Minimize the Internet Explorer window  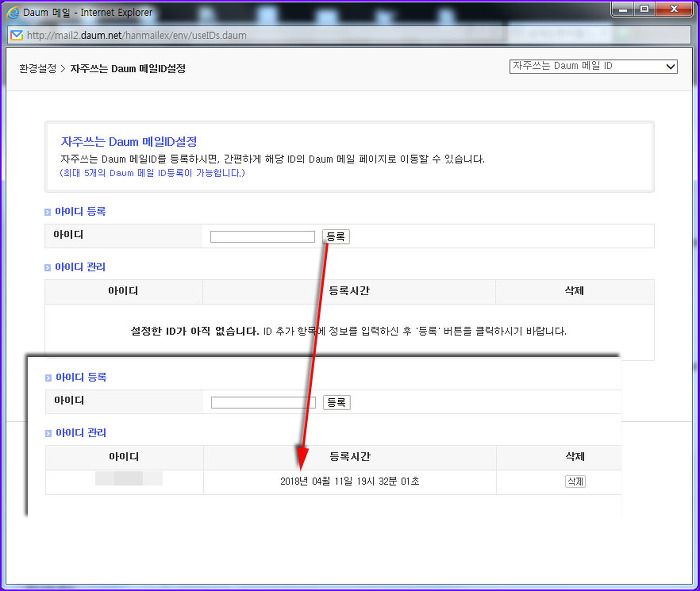tap(623, 9)
